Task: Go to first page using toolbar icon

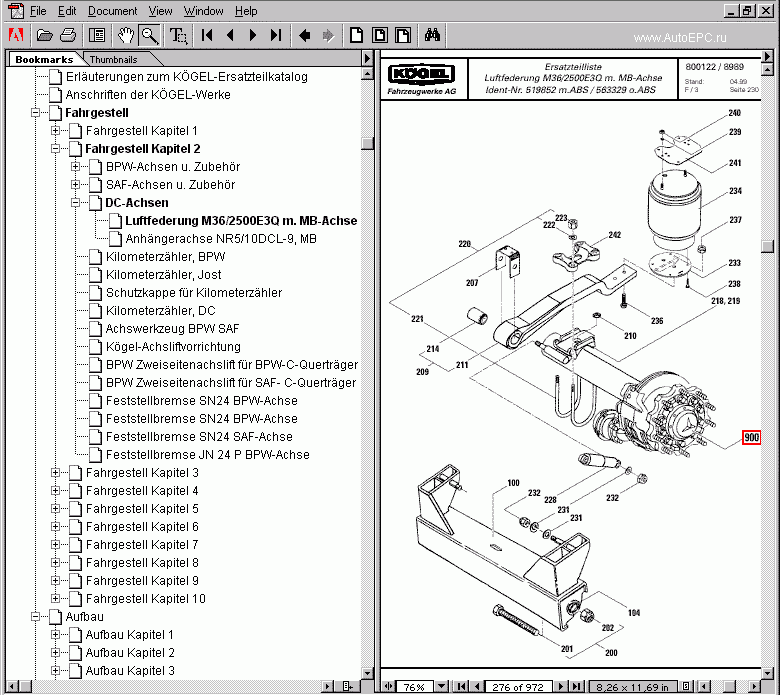Action: click(207, 35)
